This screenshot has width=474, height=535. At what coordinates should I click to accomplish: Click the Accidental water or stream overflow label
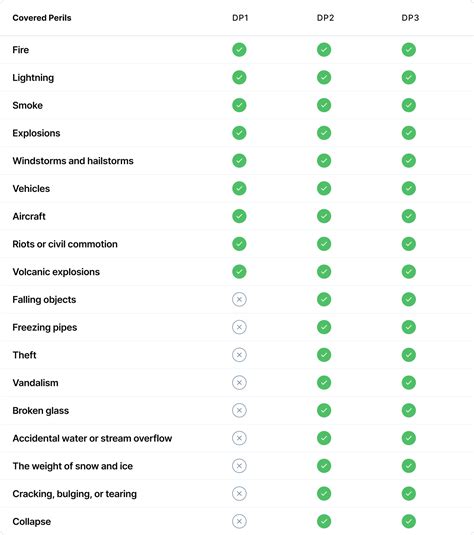tap(92, 438)
